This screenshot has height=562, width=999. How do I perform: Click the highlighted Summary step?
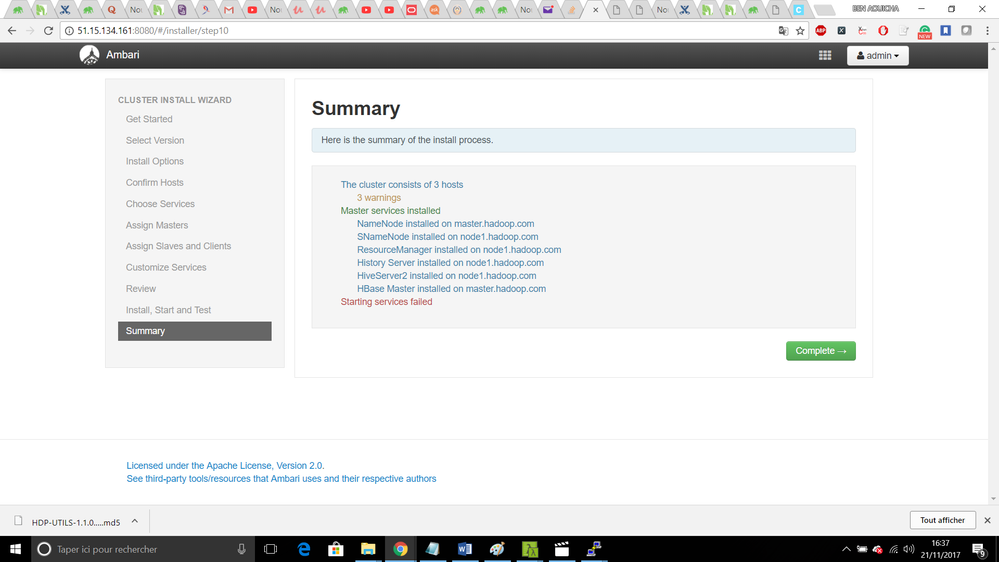pyautogui.click(x=194, y=331)
